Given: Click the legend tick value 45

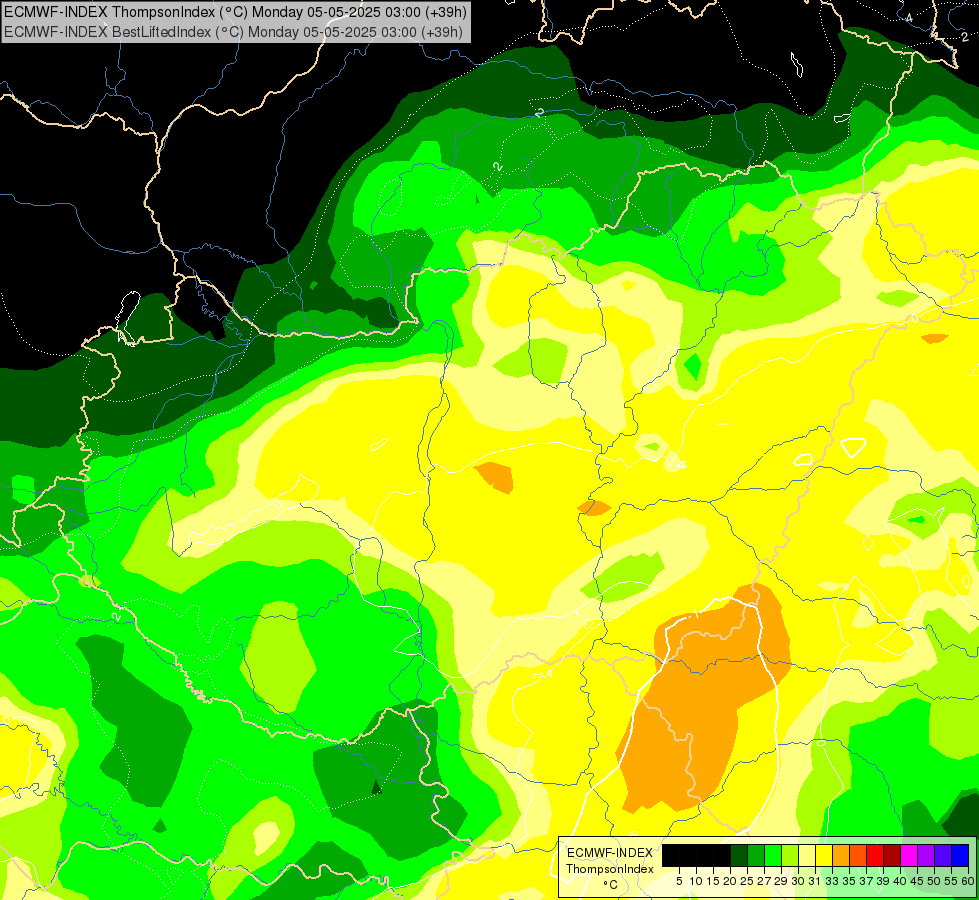Looking at the screenshot, I should [917, 881].
